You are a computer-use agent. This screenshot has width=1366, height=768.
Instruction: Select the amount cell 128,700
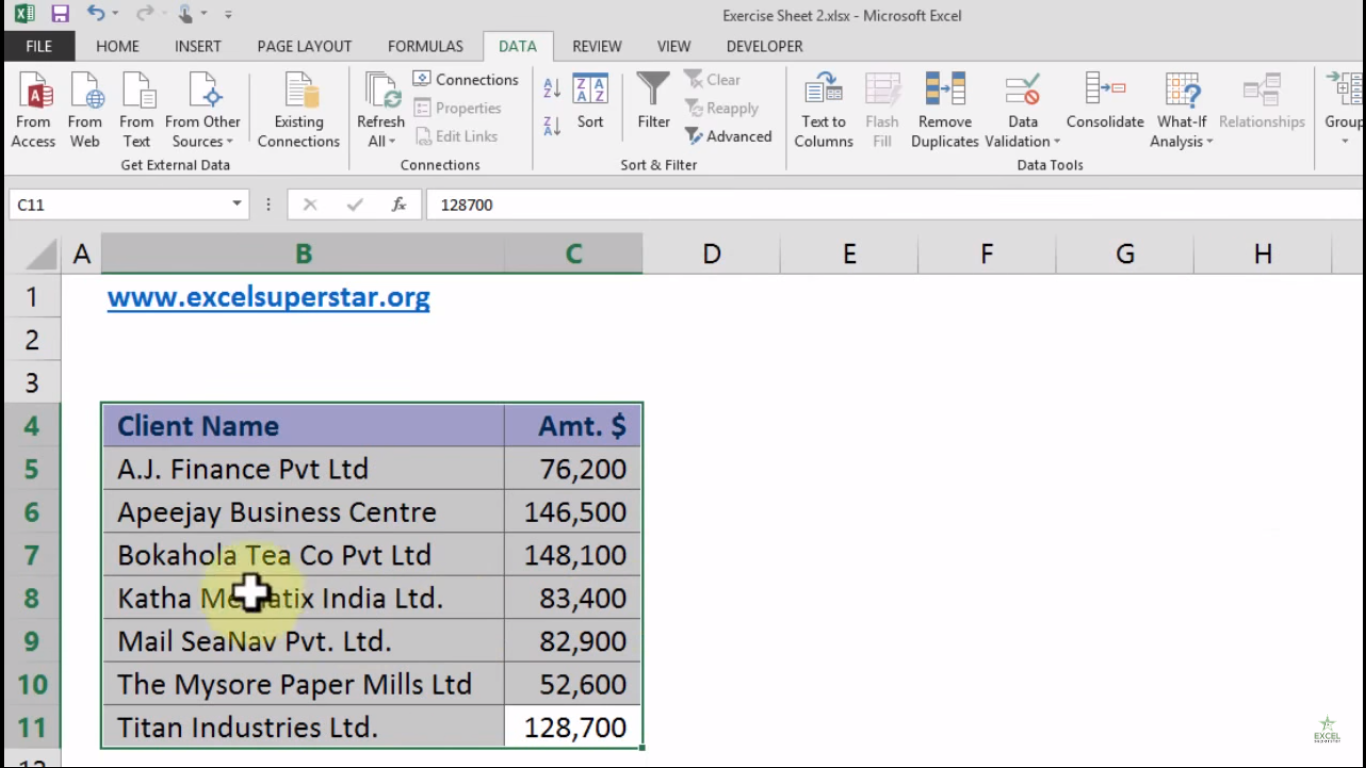click(573, 726)
